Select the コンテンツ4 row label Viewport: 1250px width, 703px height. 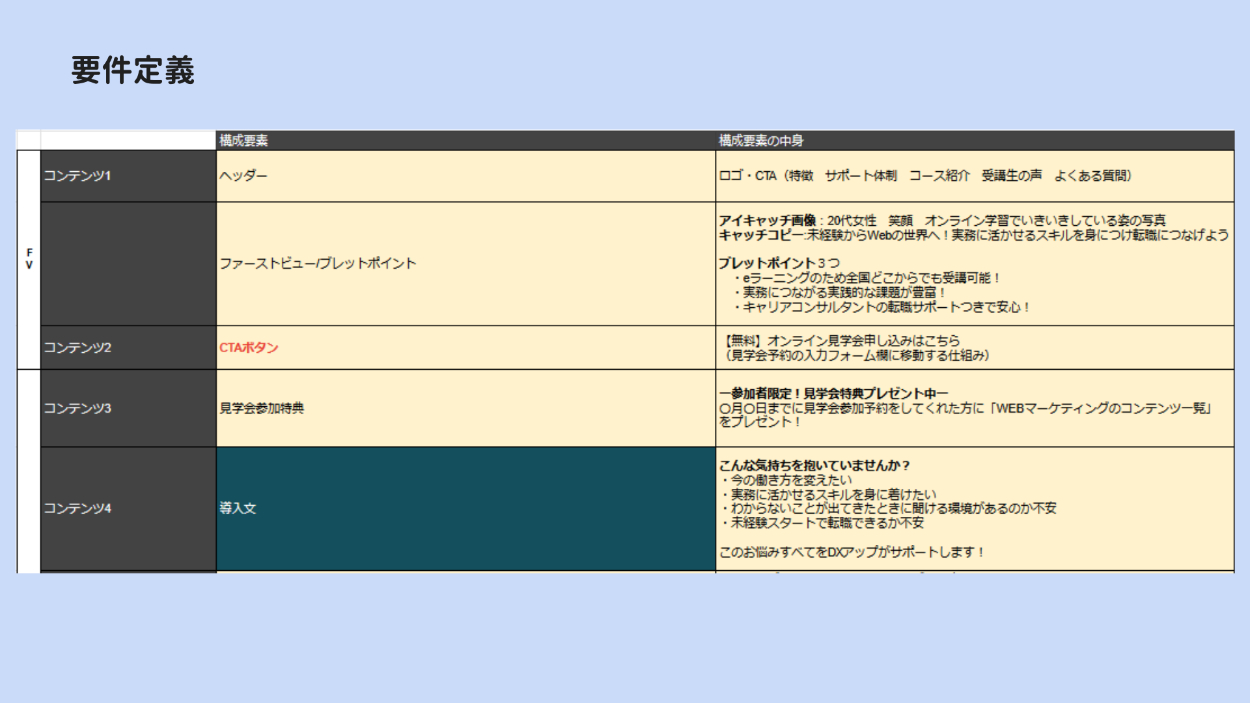77,509
